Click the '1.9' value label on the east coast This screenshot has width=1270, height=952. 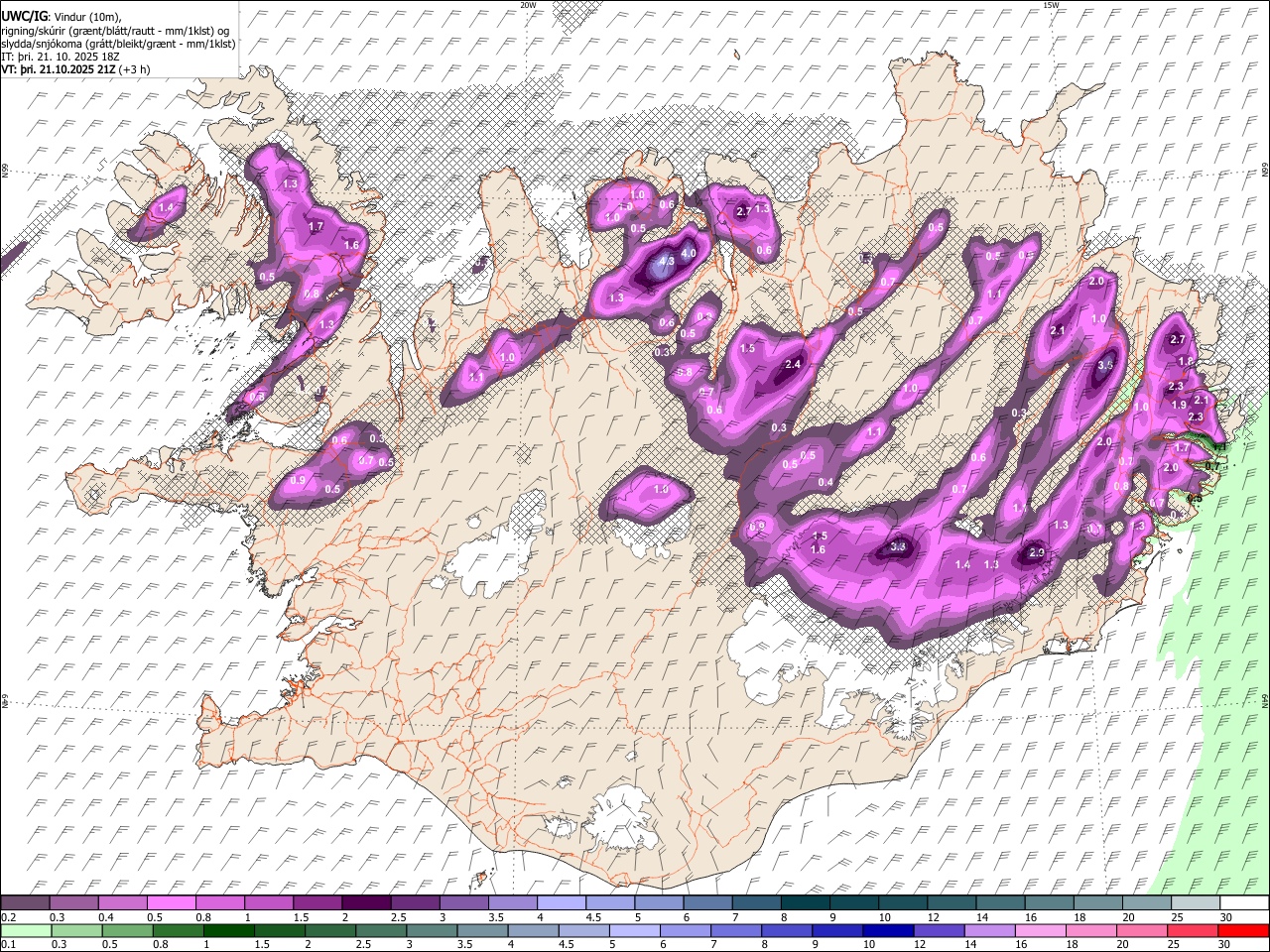(x=1179, y=405)
